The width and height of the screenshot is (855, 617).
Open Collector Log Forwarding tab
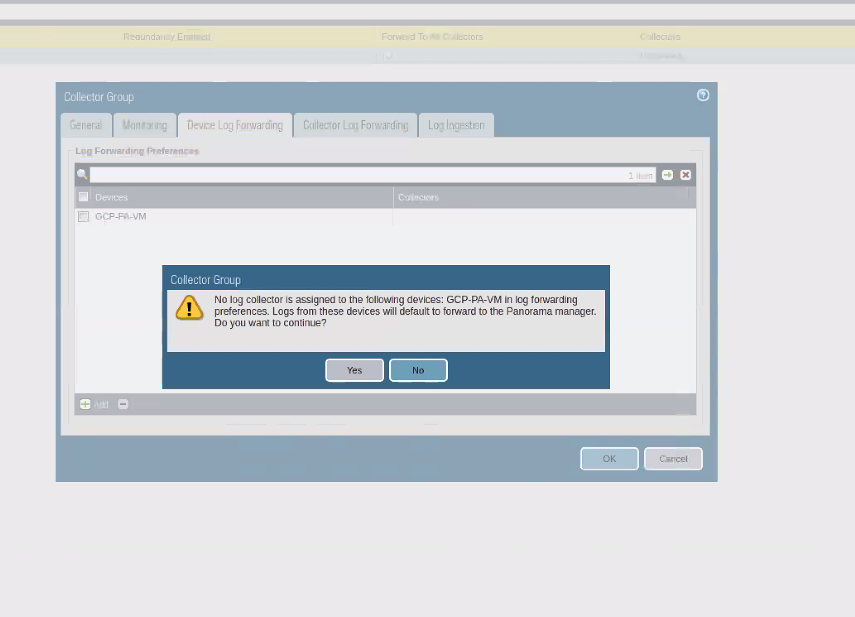356,125
